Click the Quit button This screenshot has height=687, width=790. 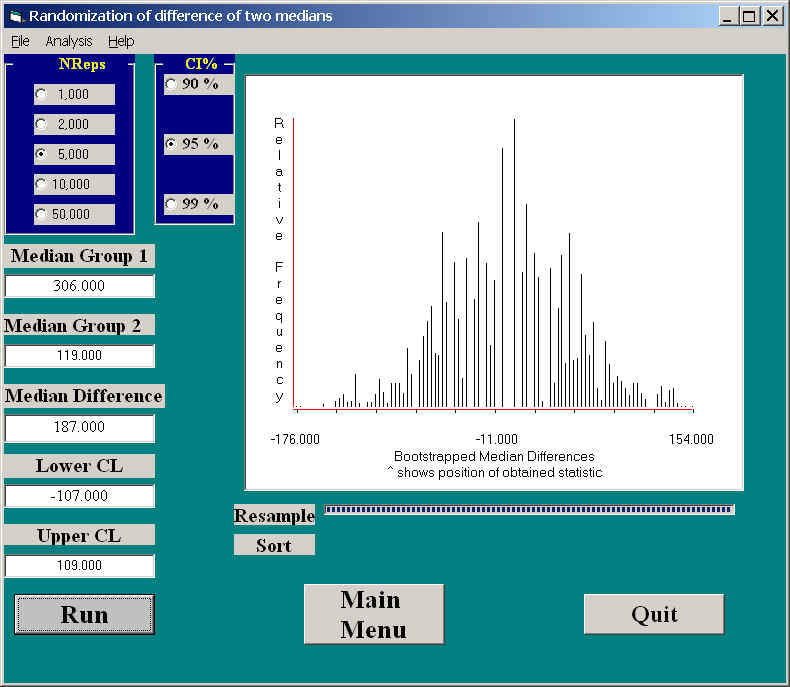[653, 614]
